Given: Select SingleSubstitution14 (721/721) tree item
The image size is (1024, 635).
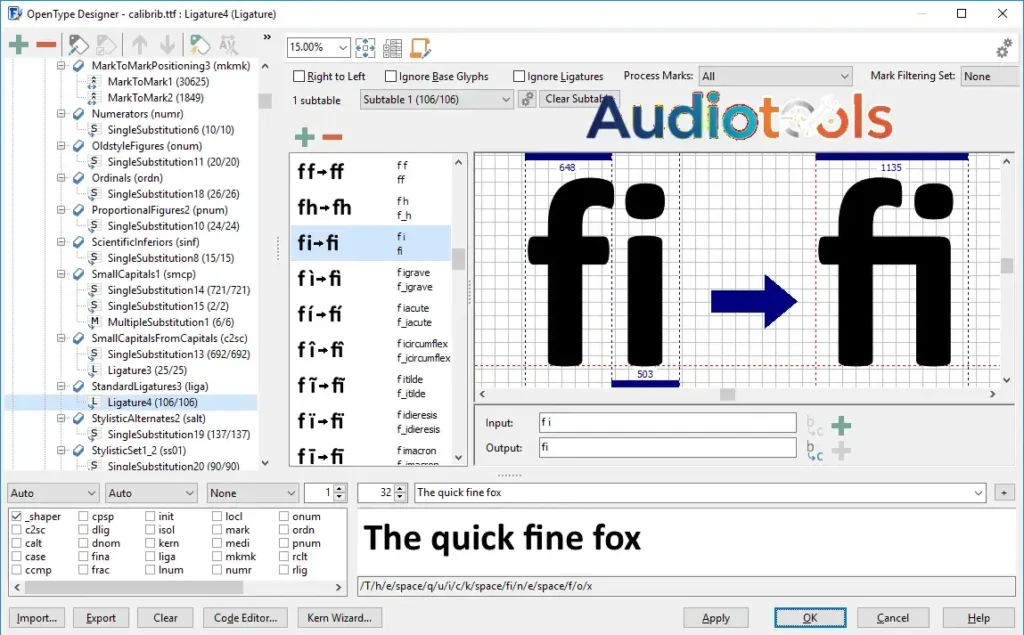Looking at the screenshot, I should click(178, 290).
